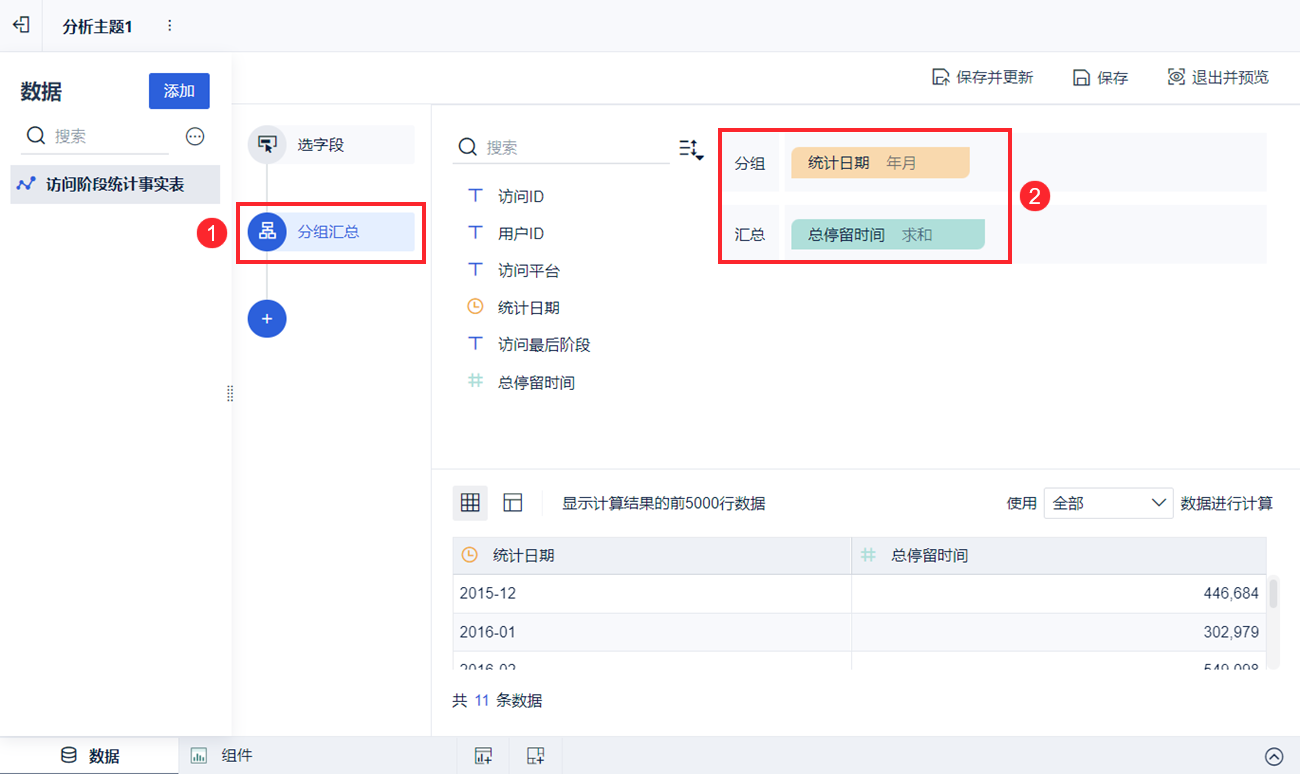Open the 总停留时间 求和 aggregation dropdown

[x=887, y=235]
